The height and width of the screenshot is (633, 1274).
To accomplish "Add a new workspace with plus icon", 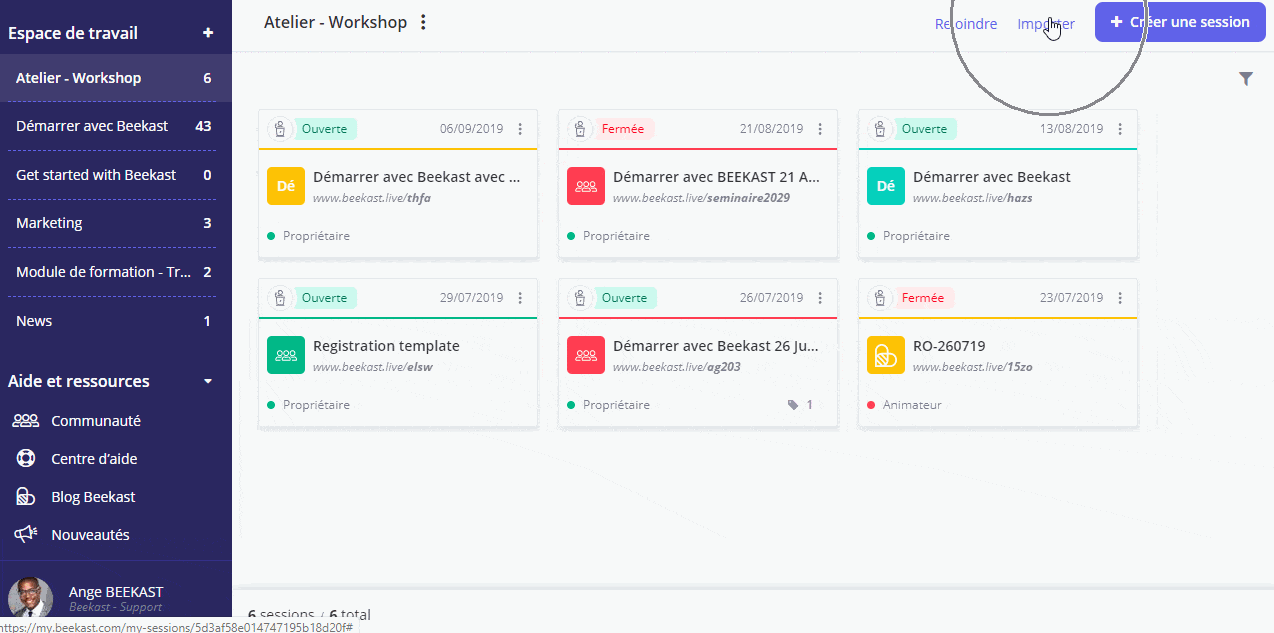I will (x=208, y=33).
